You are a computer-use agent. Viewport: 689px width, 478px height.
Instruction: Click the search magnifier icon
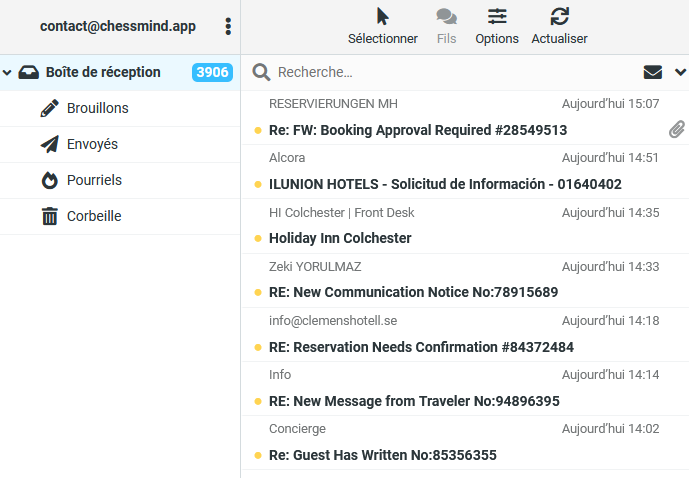click(x=261, y=72)
